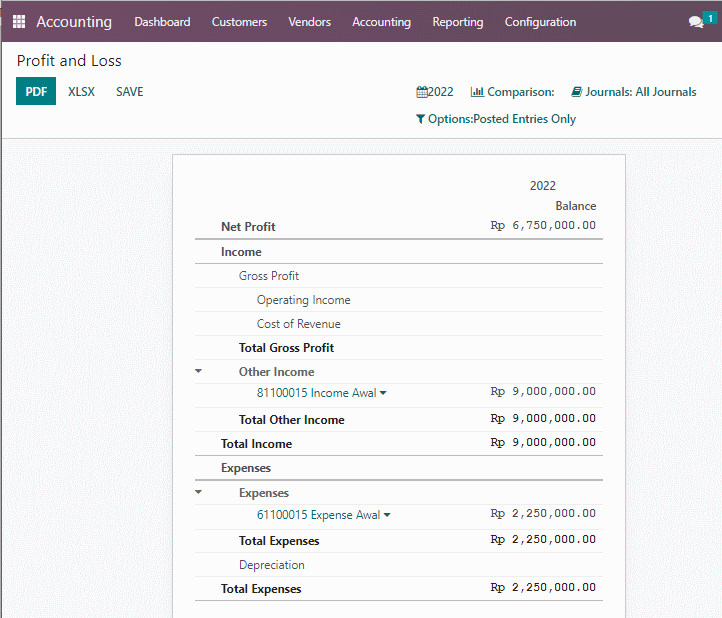Click the Options funnel filter icon

click(420, 119)
